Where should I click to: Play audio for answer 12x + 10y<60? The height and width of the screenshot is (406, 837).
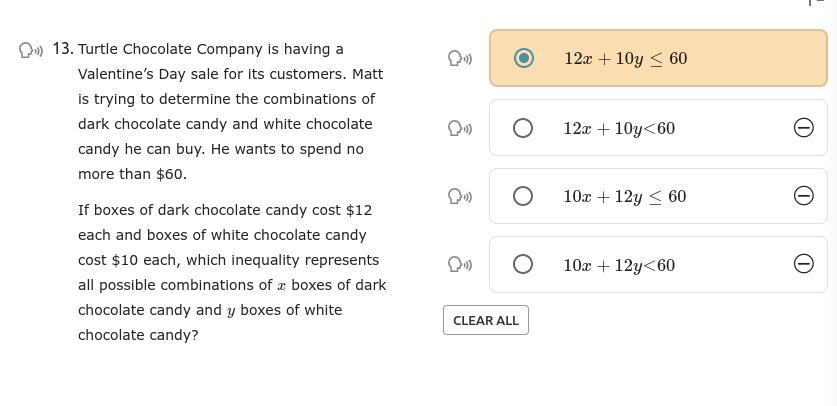(460, 128)
